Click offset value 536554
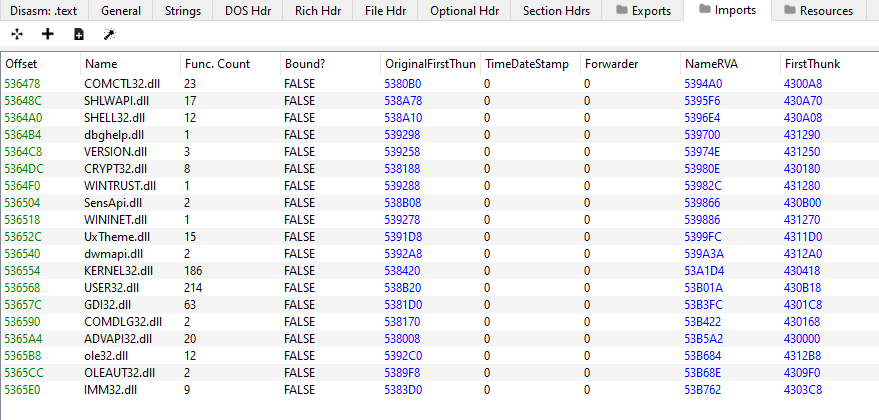Screen dimensions: 879x420 (22, 271)
